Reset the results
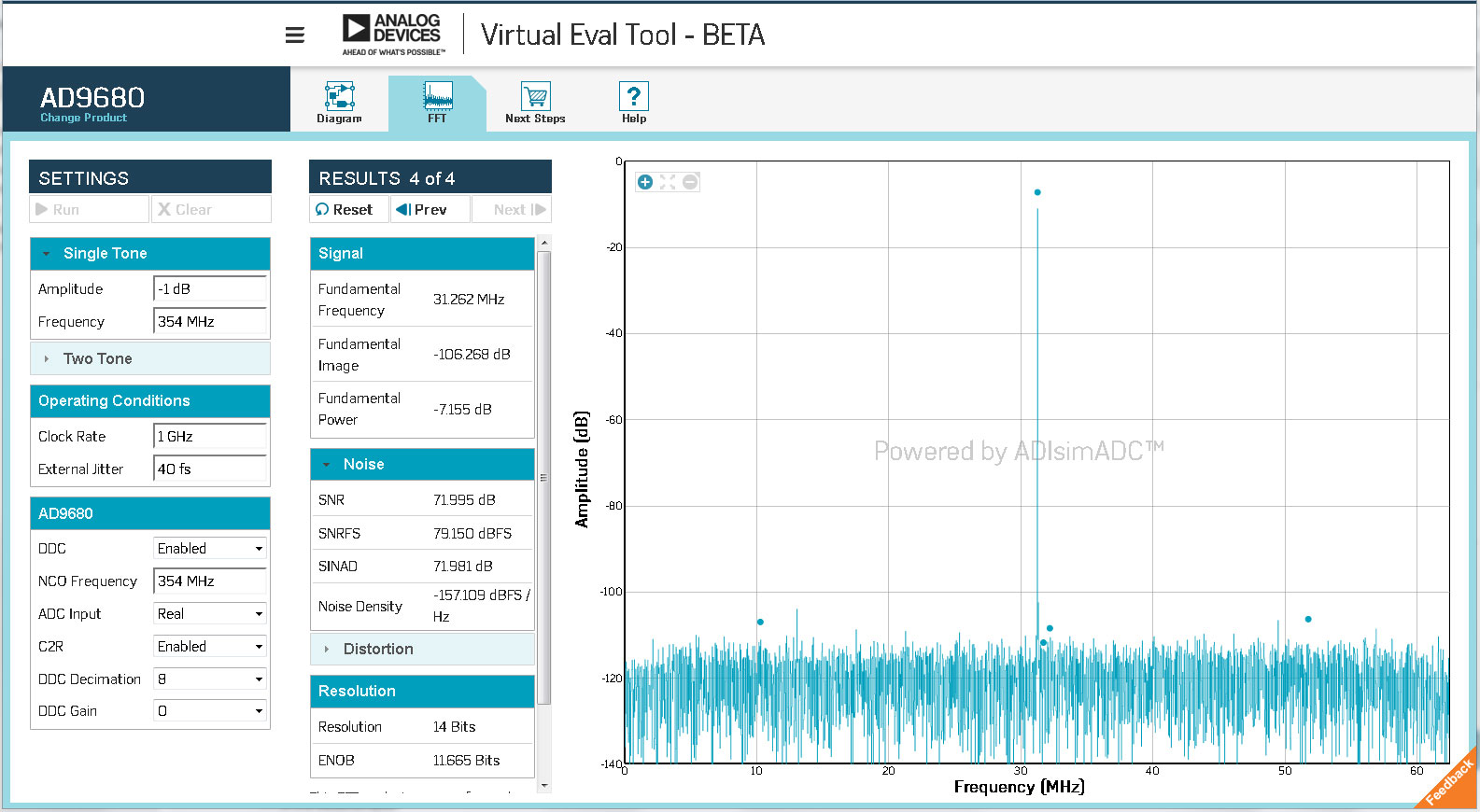The height and width of the screenshot is (812, 1480). pos(349,209)
